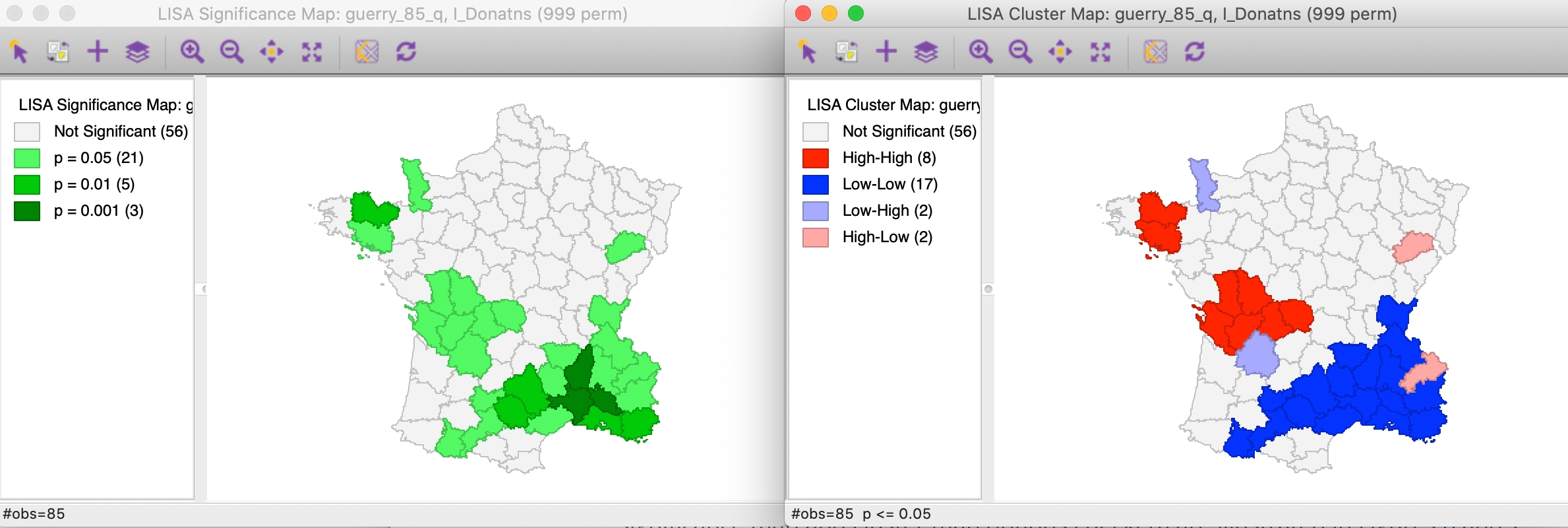Activate Zoom In tool in Significance Map
The image size is (1568, 528).
(x=192, y=51)
